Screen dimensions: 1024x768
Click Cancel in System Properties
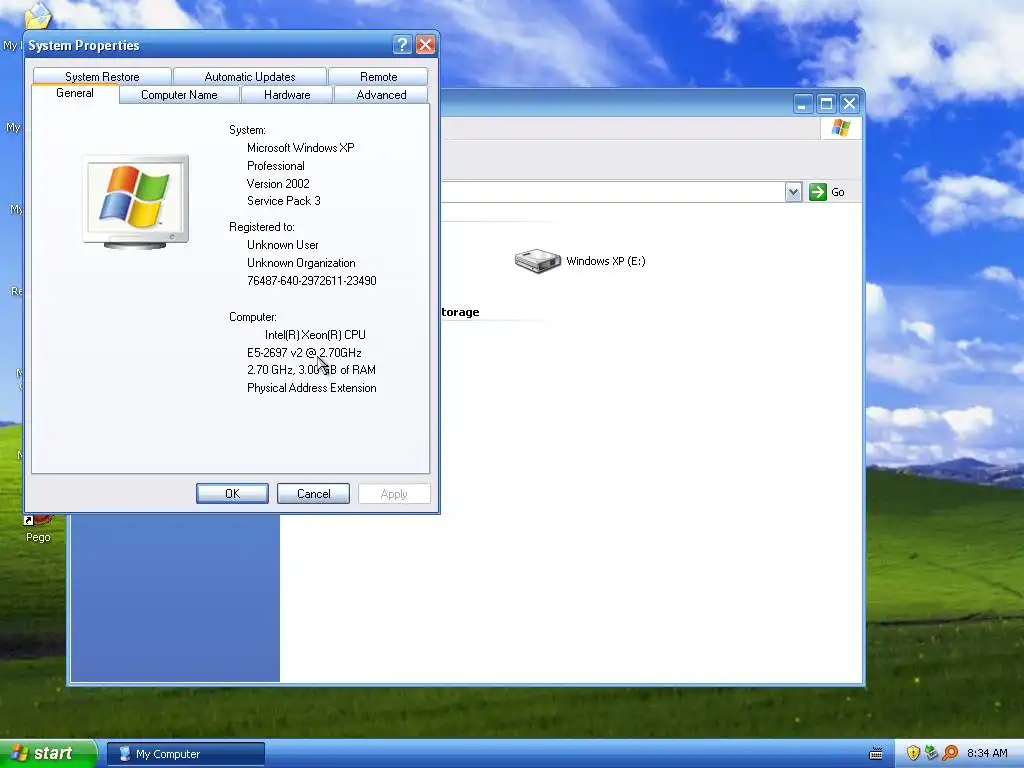(313, 494)
